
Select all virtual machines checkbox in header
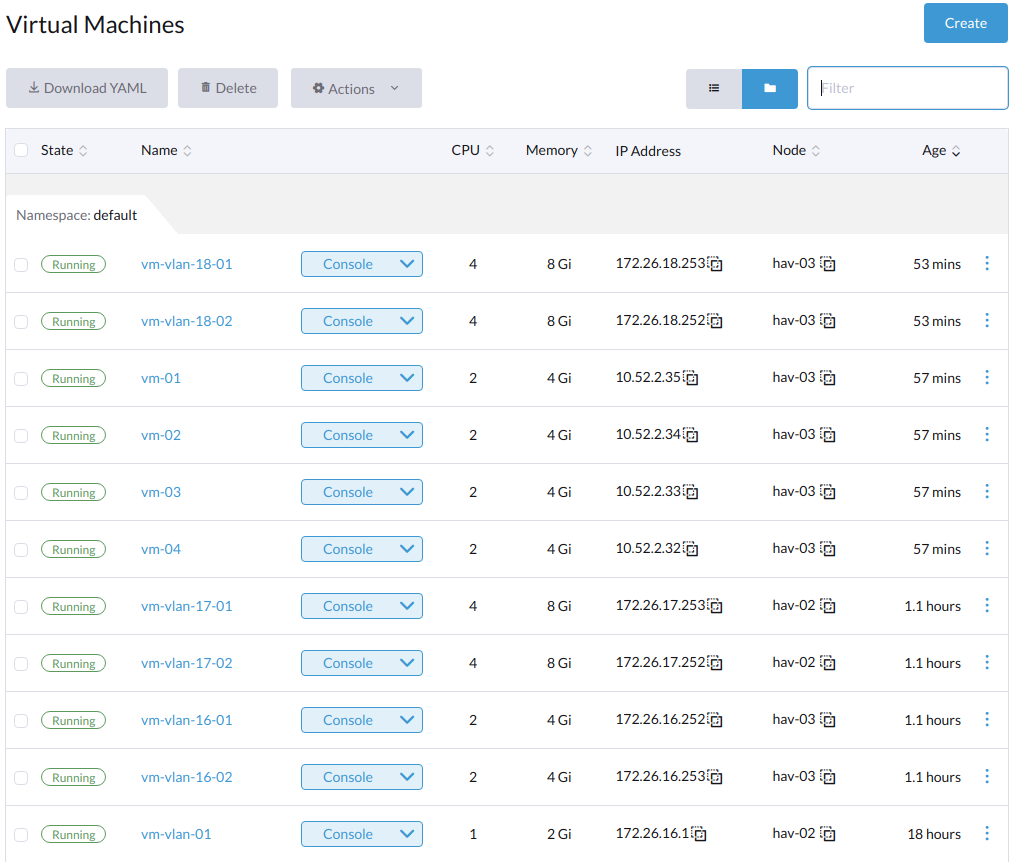(21, 150)
